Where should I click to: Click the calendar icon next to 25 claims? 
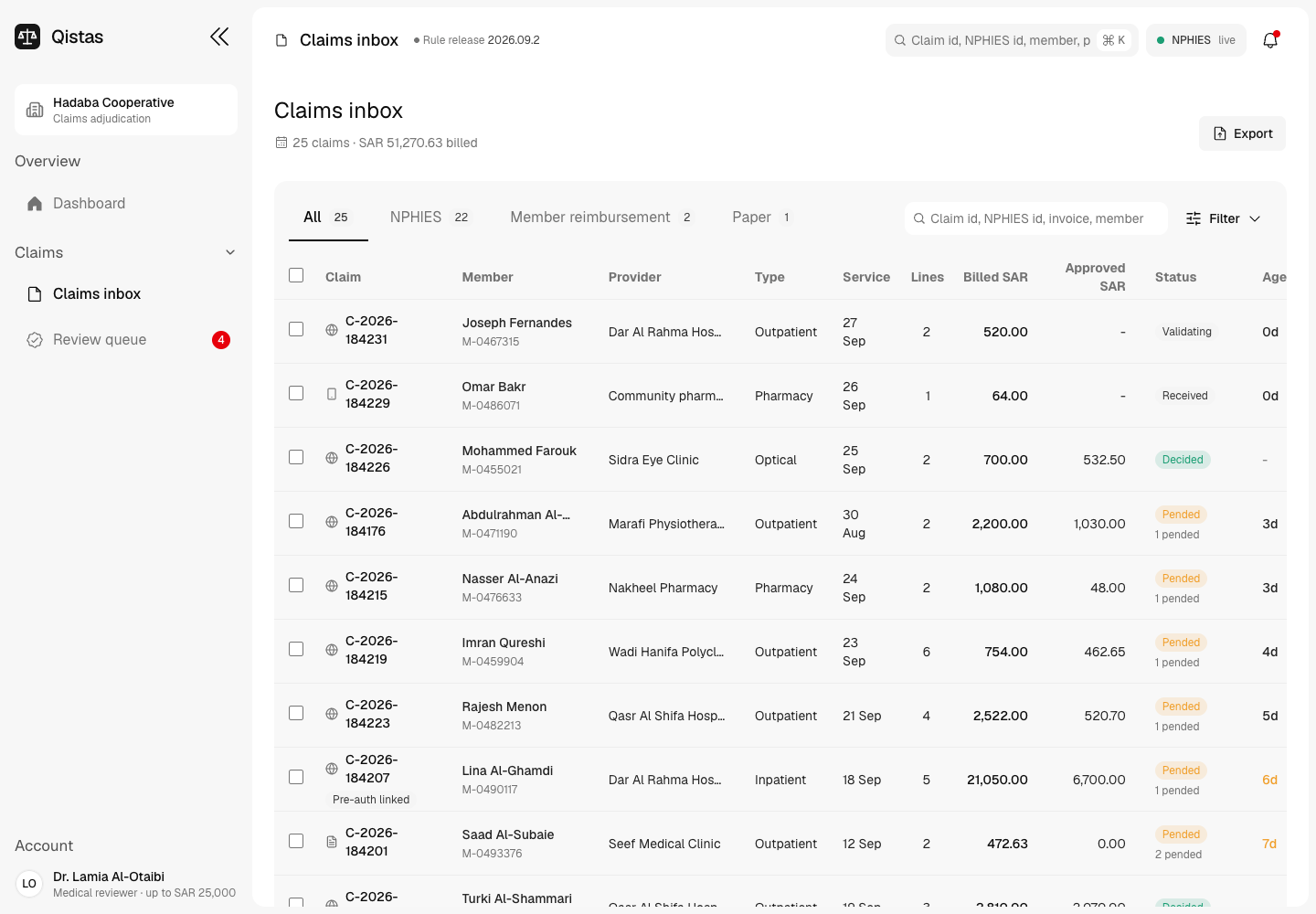(281, 143)
